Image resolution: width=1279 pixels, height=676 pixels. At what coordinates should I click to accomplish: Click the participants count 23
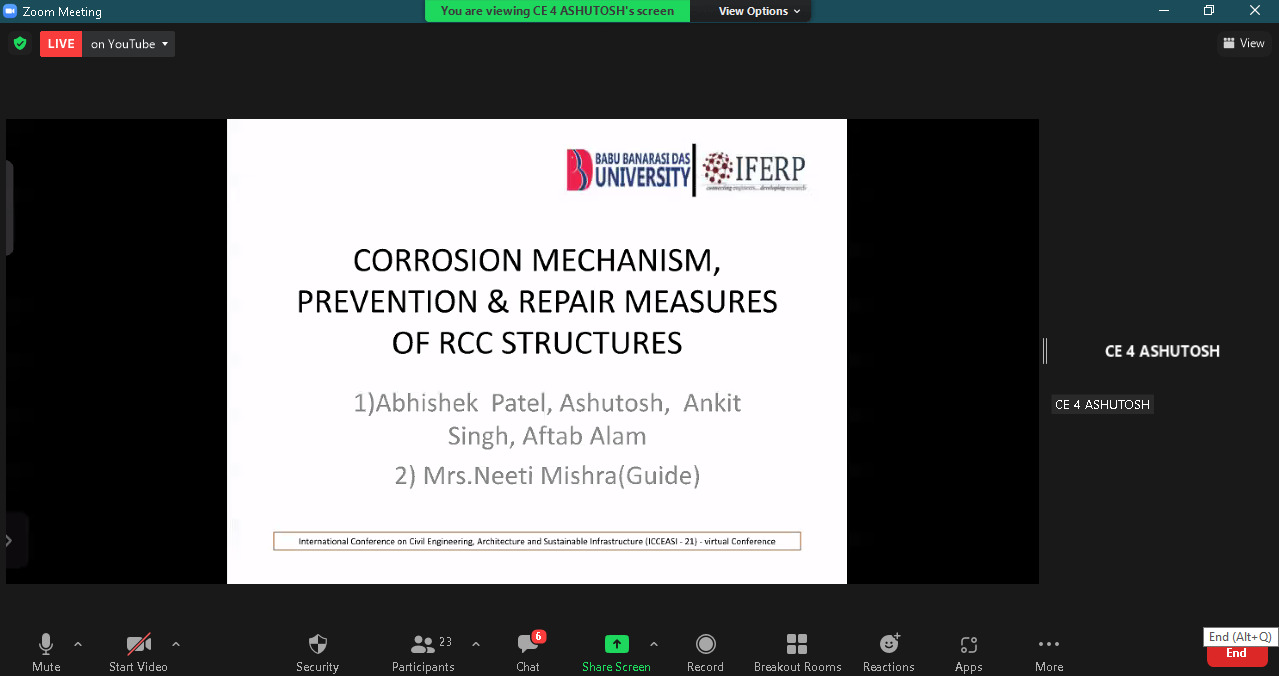[x=446, y=642]
